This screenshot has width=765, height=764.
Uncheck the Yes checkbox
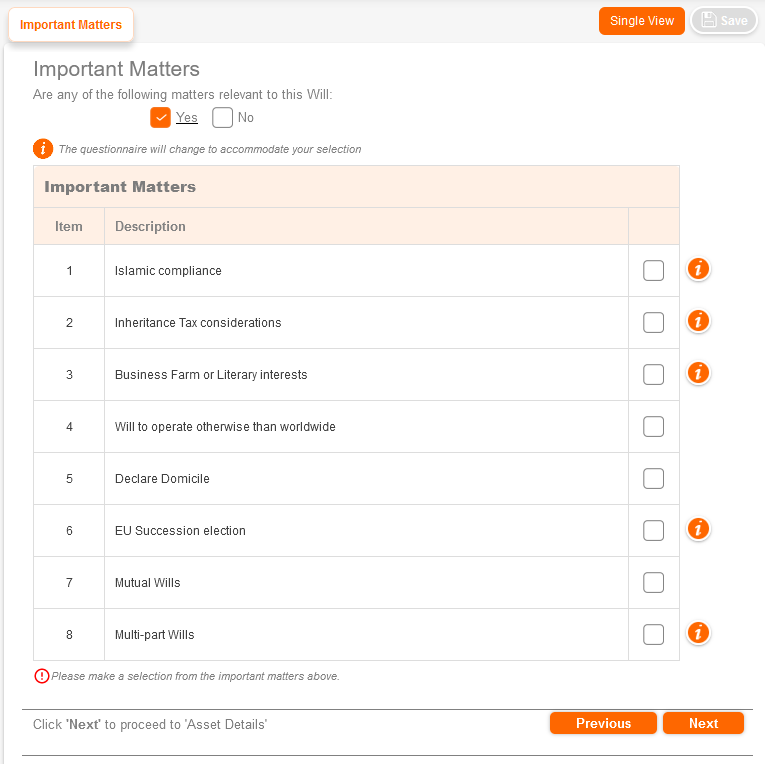pos(161,118)
